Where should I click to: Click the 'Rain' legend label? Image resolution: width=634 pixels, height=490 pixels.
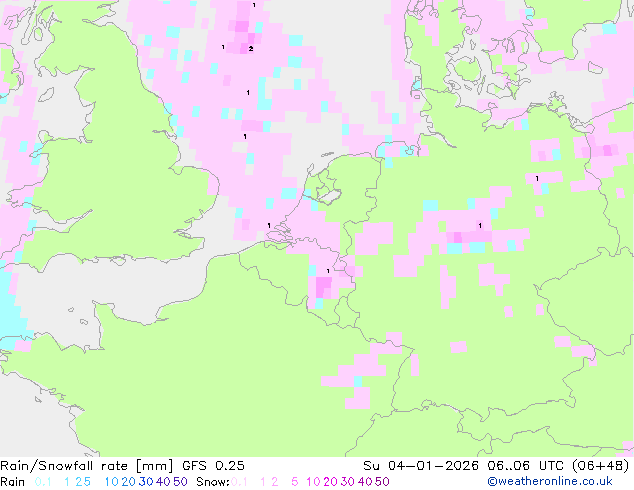pyautogui.click(x=12, y=482)
